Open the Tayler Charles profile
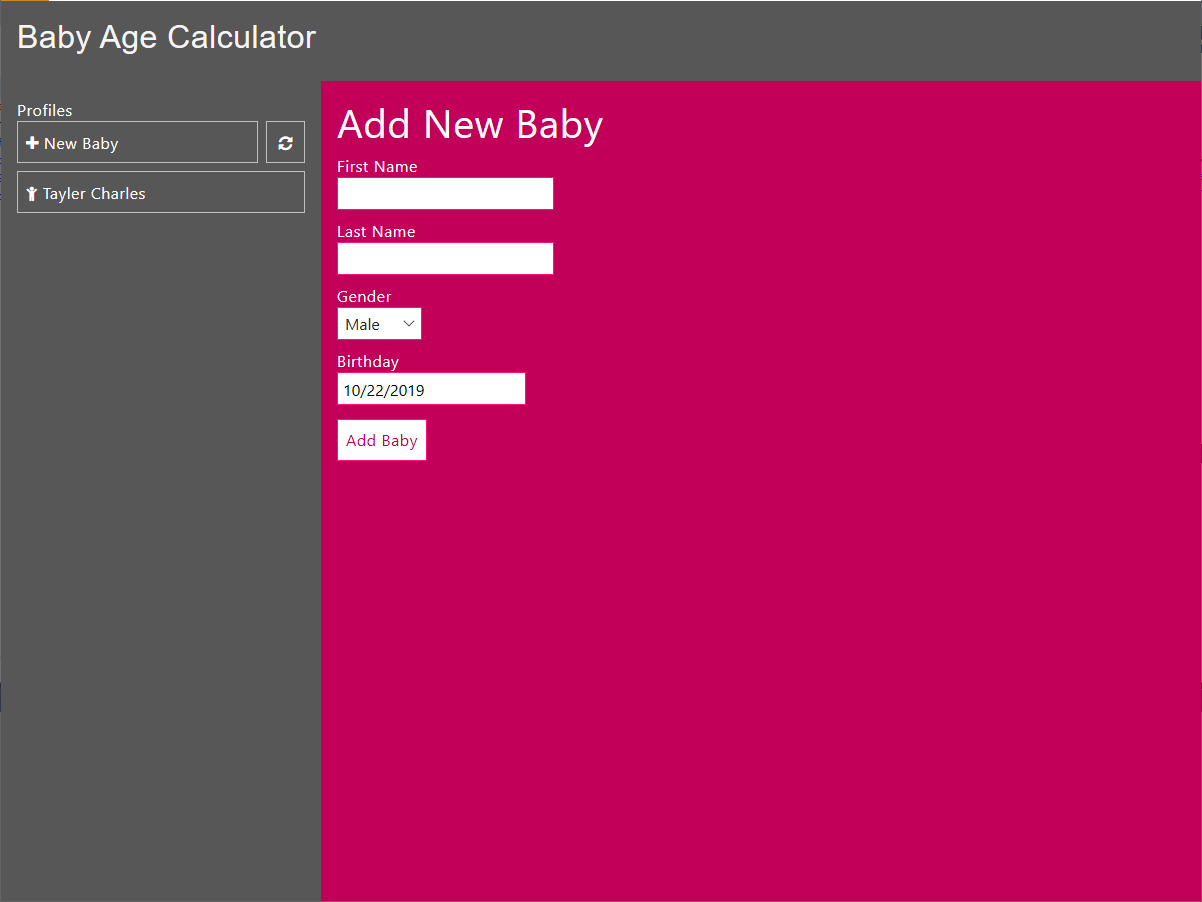This screenshot has width=1202, height=902. click(x=160, y=192)
